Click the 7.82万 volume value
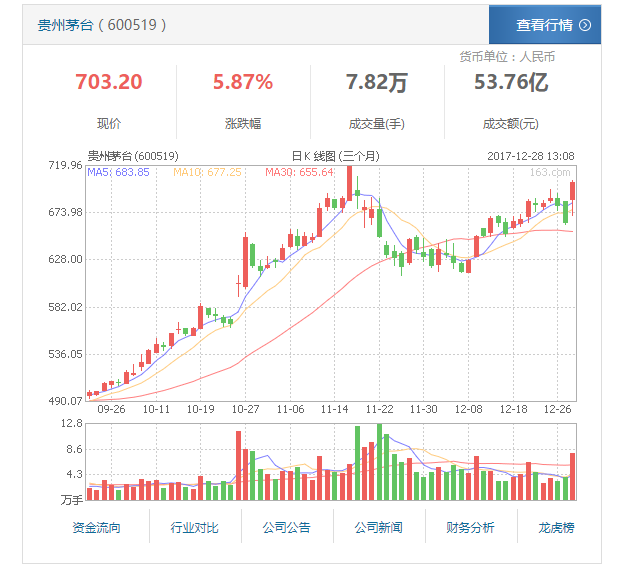Viewport: 636px width, 575px height. point(376,82)
